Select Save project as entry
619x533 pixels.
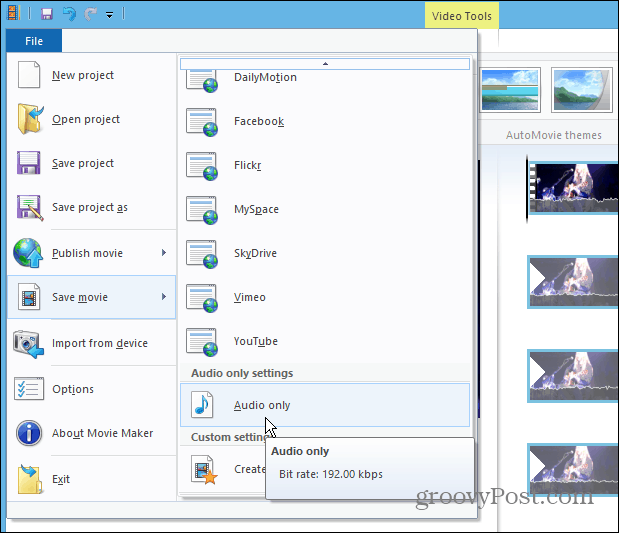[90, 207]
